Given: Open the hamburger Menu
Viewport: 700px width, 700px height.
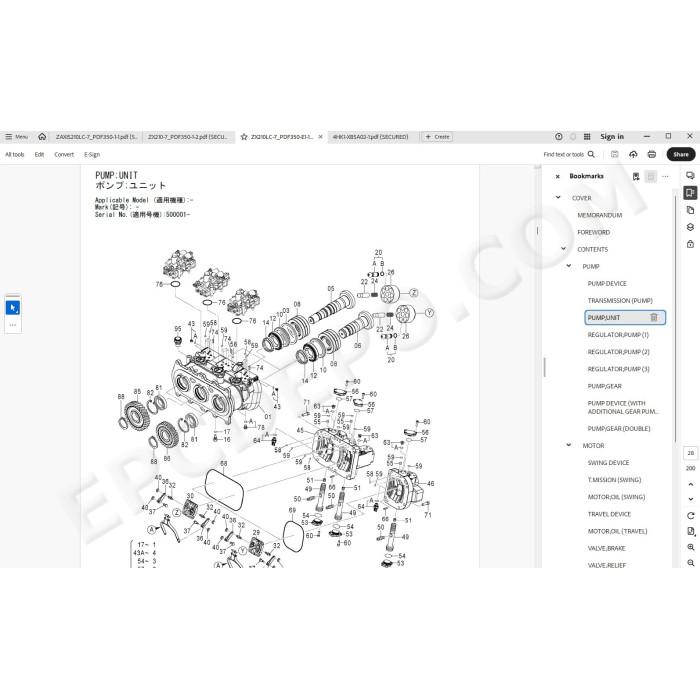Looking at the screenshot, I should pos(16,137).
